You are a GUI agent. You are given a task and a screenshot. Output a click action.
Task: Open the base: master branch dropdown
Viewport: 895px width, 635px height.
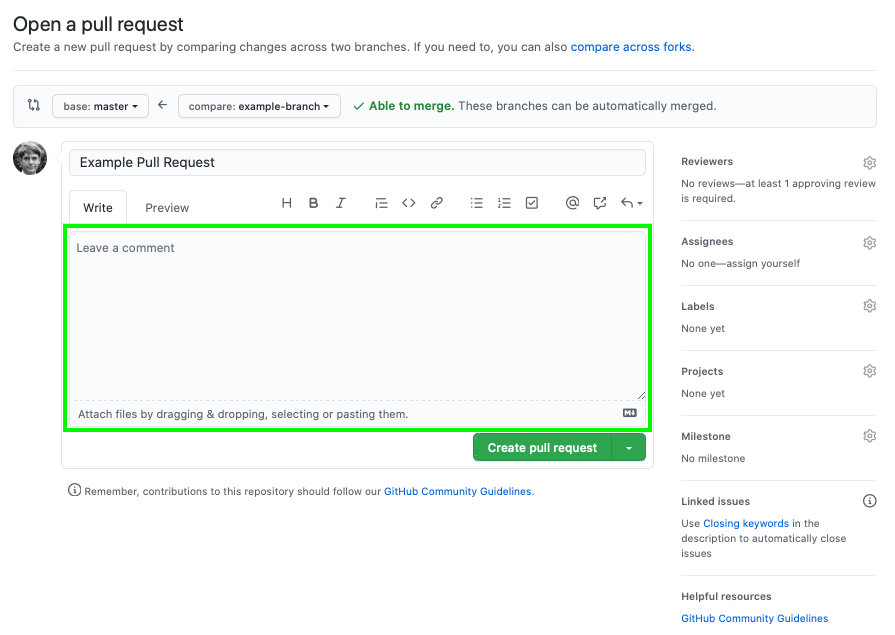tap(100, 106)
